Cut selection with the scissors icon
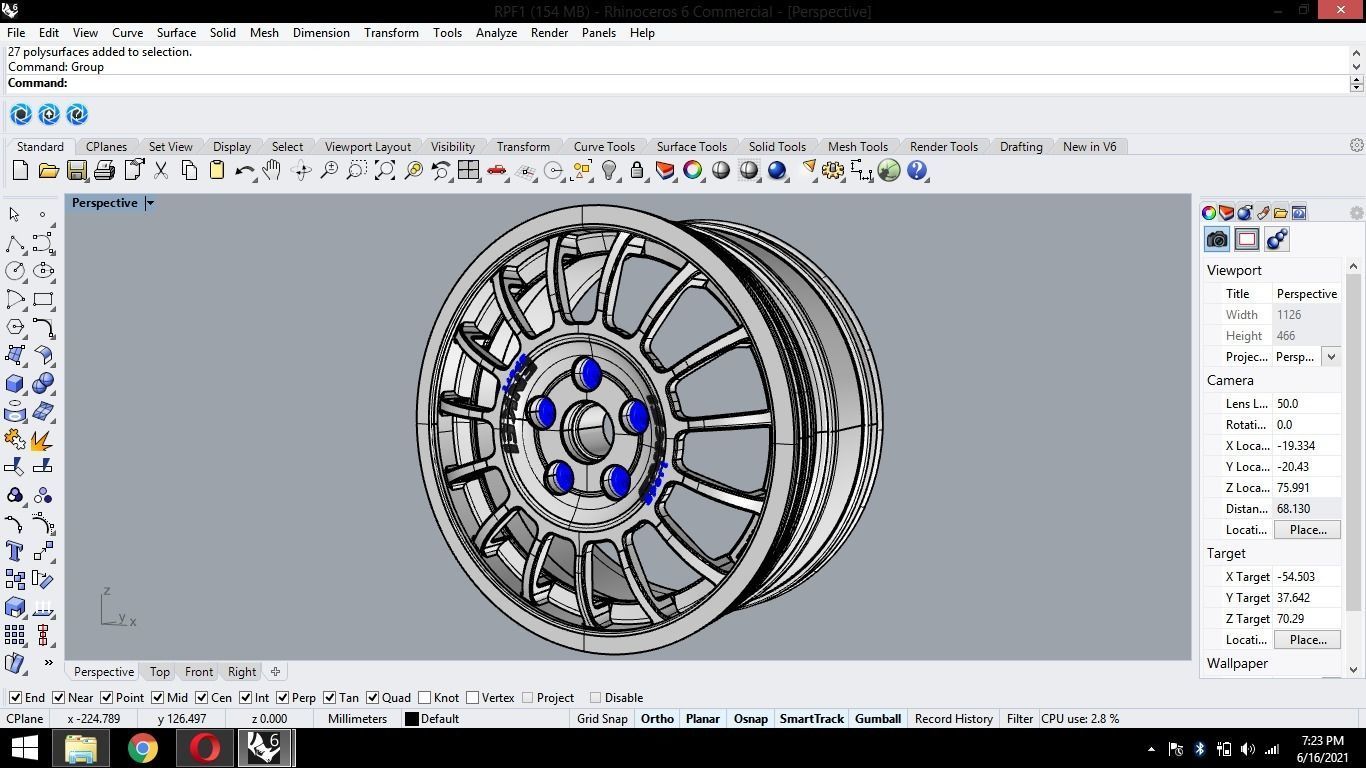Viewport: 1366px width, 768px height. (161, 171)
